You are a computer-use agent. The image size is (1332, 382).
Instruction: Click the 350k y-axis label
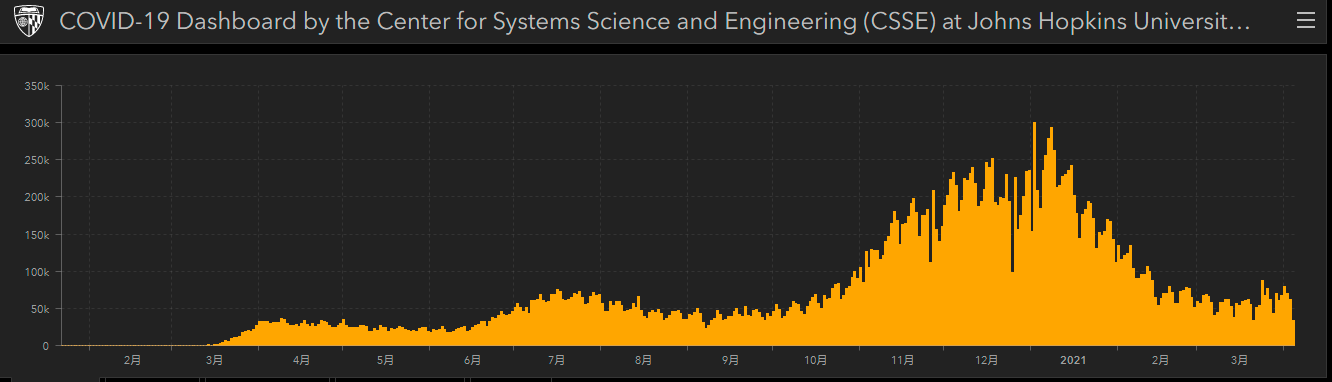37,86
